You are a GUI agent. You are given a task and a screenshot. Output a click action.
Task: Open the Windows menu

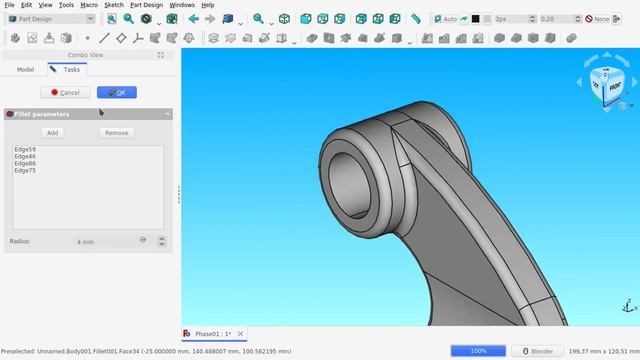(182, 5)
